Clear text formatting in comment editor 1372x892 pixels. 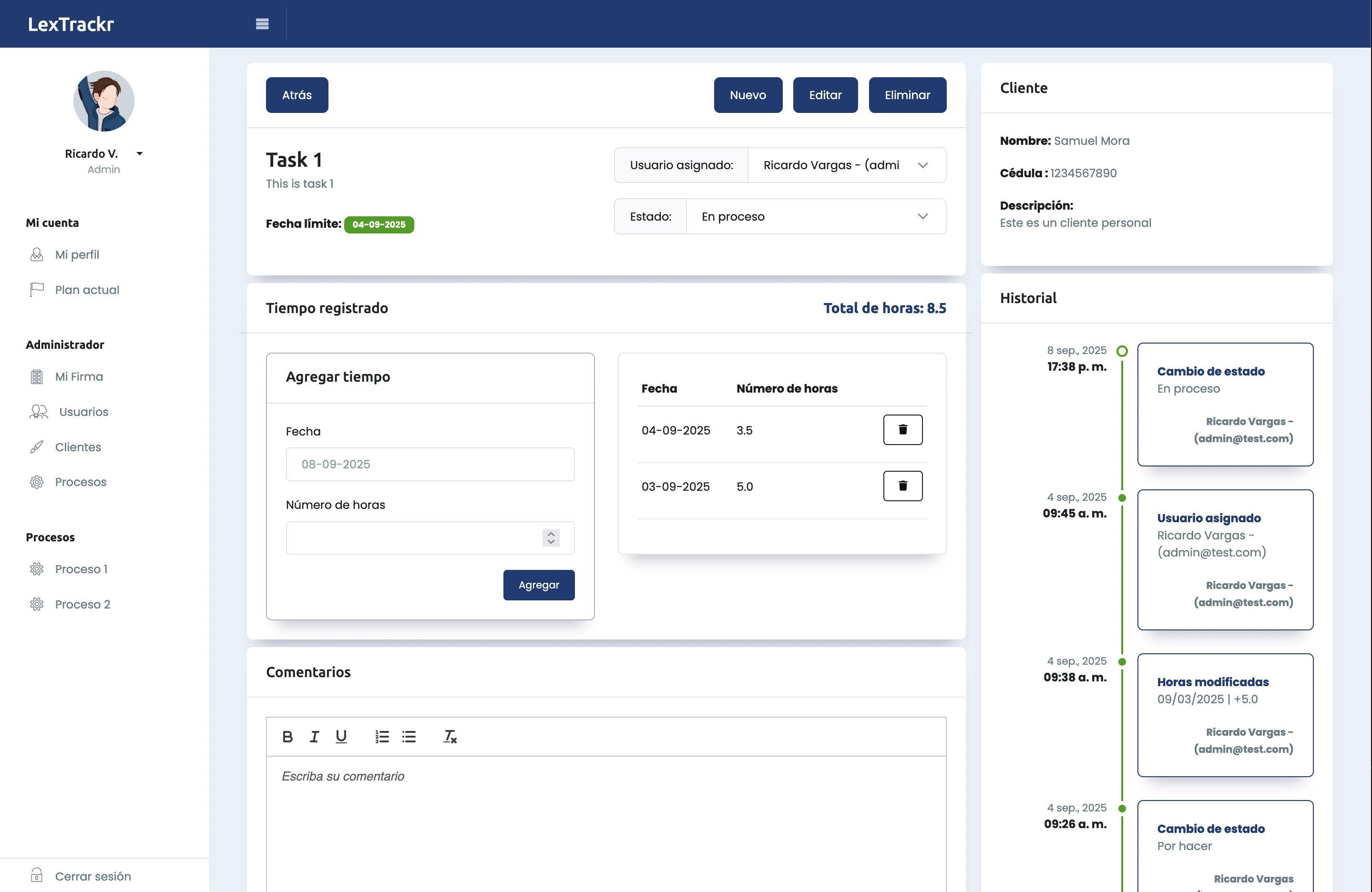pos(450,736)
